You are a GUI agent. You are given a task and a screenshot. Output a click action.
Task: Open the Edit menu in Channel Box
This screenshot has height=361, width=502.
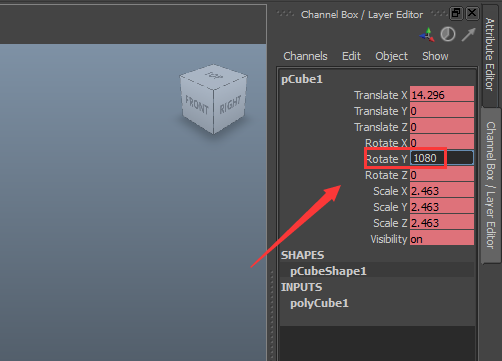pyautogui.click(x=351, y=56)
